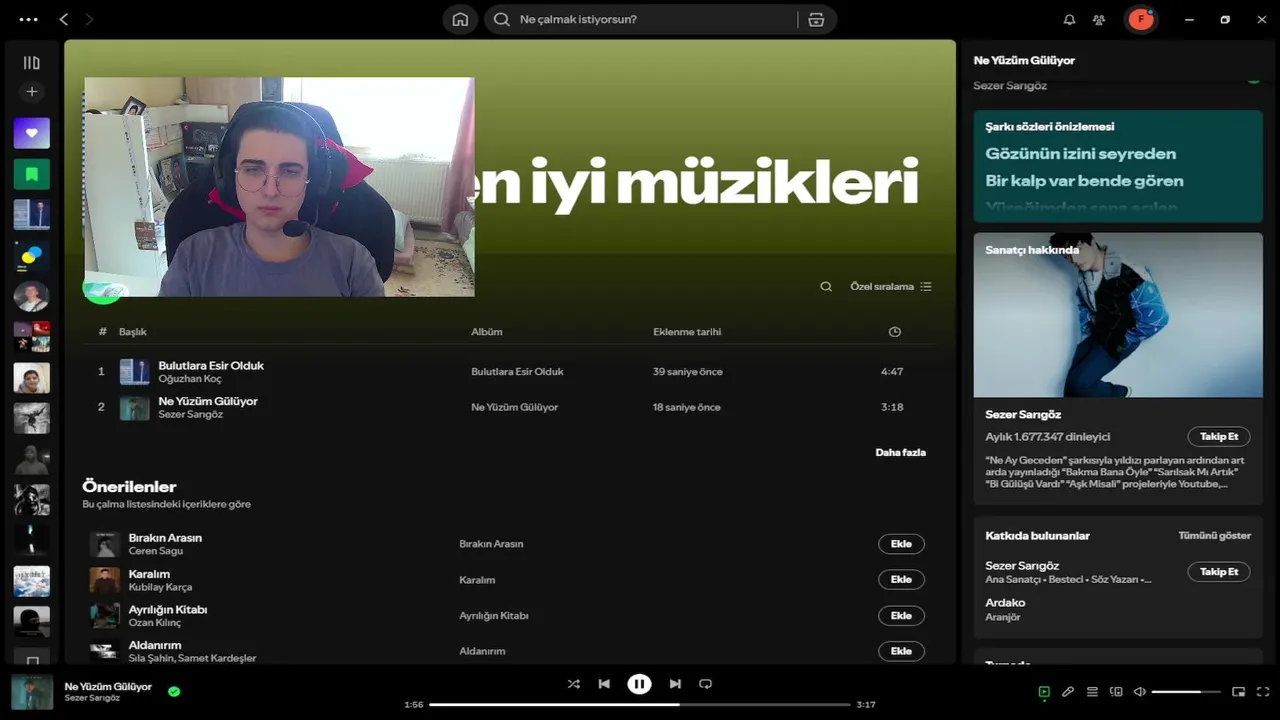
Task: Open artist 'Kubilay Karça' link
Action: point(160,587)
